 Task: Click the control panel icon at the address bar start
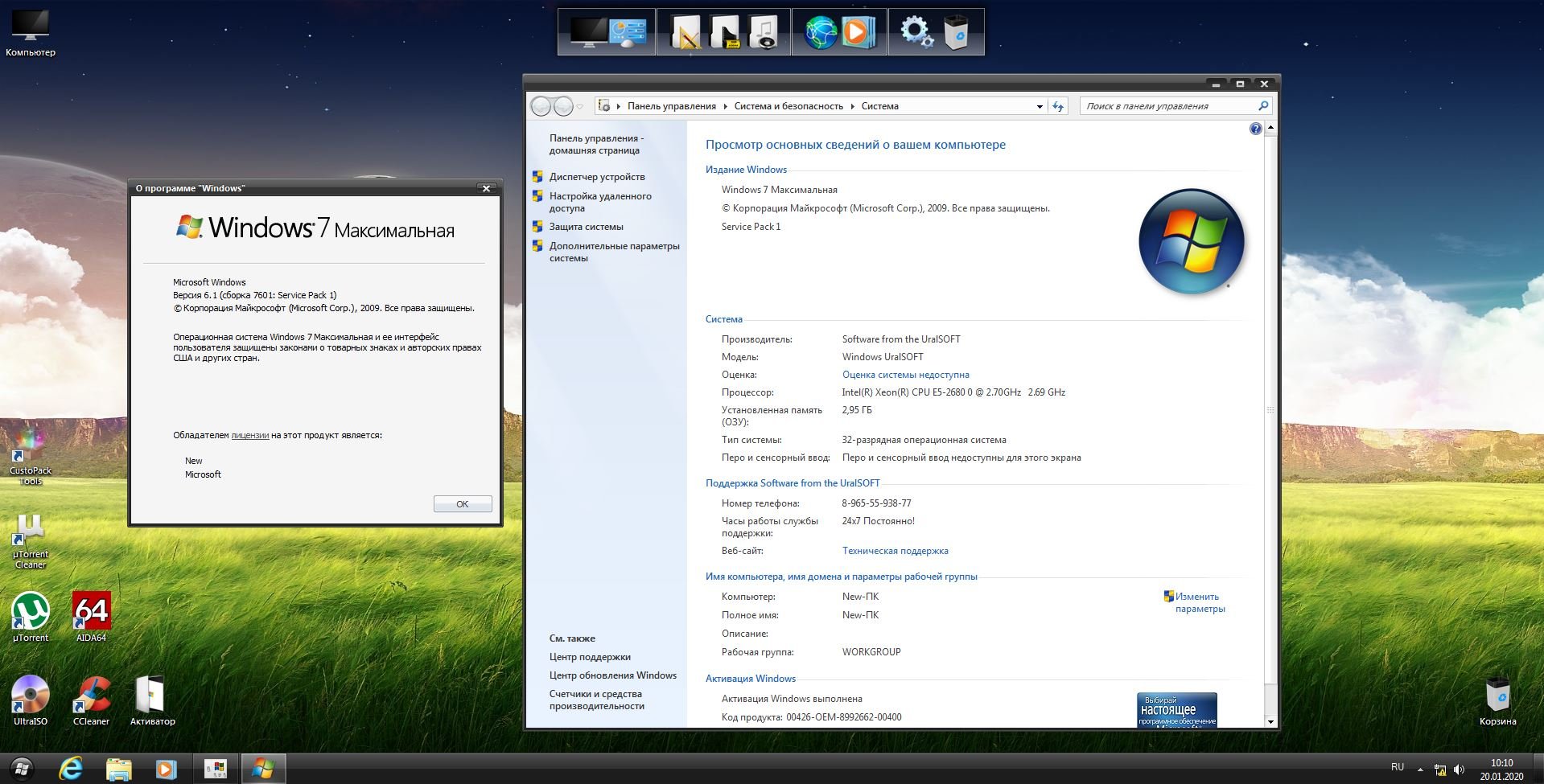point(604,106)
